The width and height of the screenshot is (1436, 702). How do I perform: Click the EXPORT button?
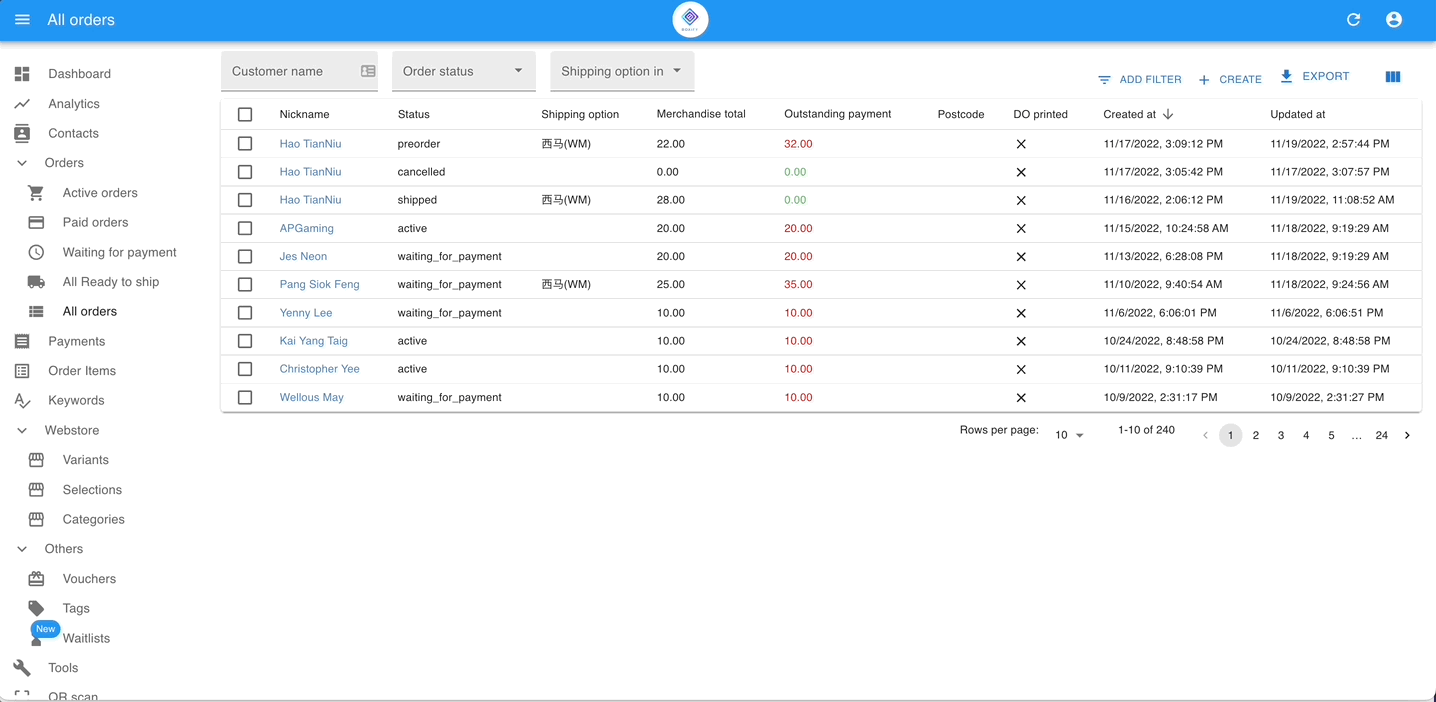click(x=1315, y=76)
